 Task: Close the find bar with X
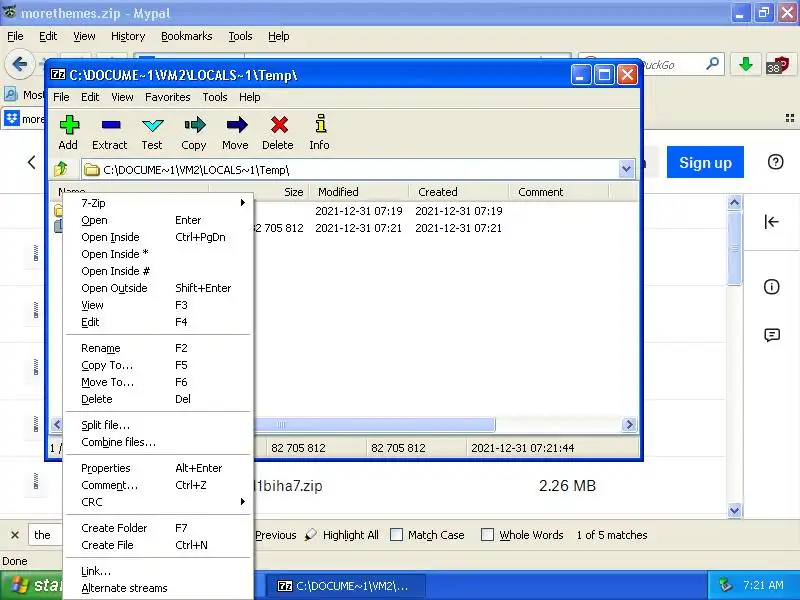pos(15,535)
